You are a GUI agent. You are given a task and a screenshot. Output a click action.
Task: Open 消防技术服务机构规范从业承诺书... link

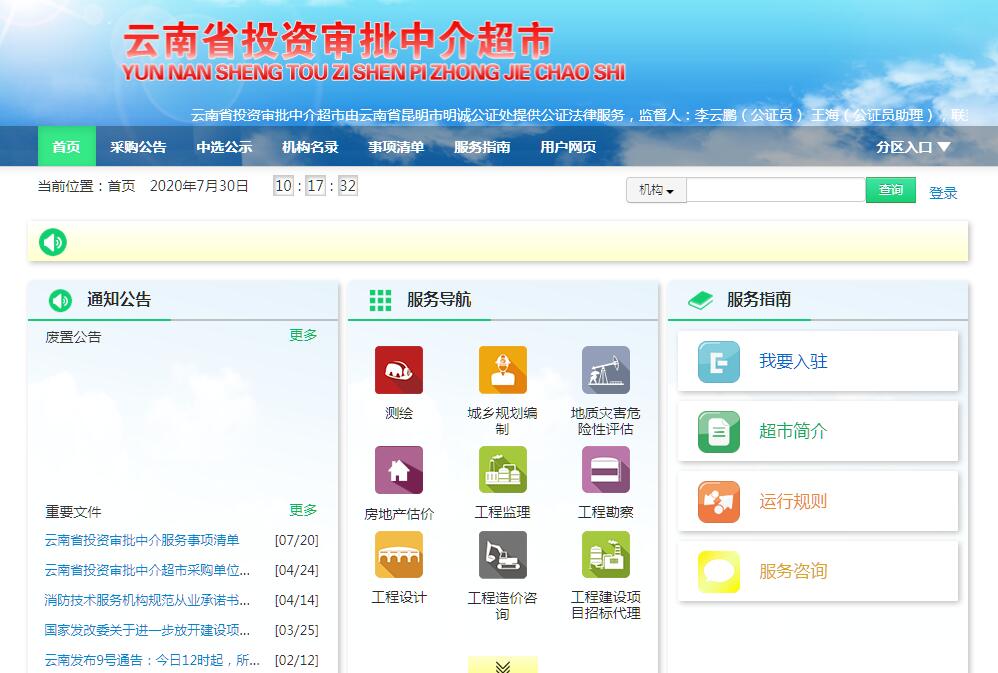tap(147, 600)
